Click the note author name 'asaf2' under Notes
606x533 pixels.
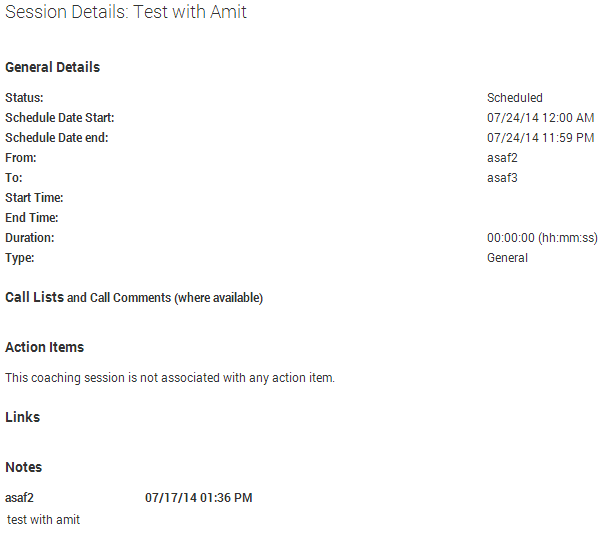click(x=20, y=497)
